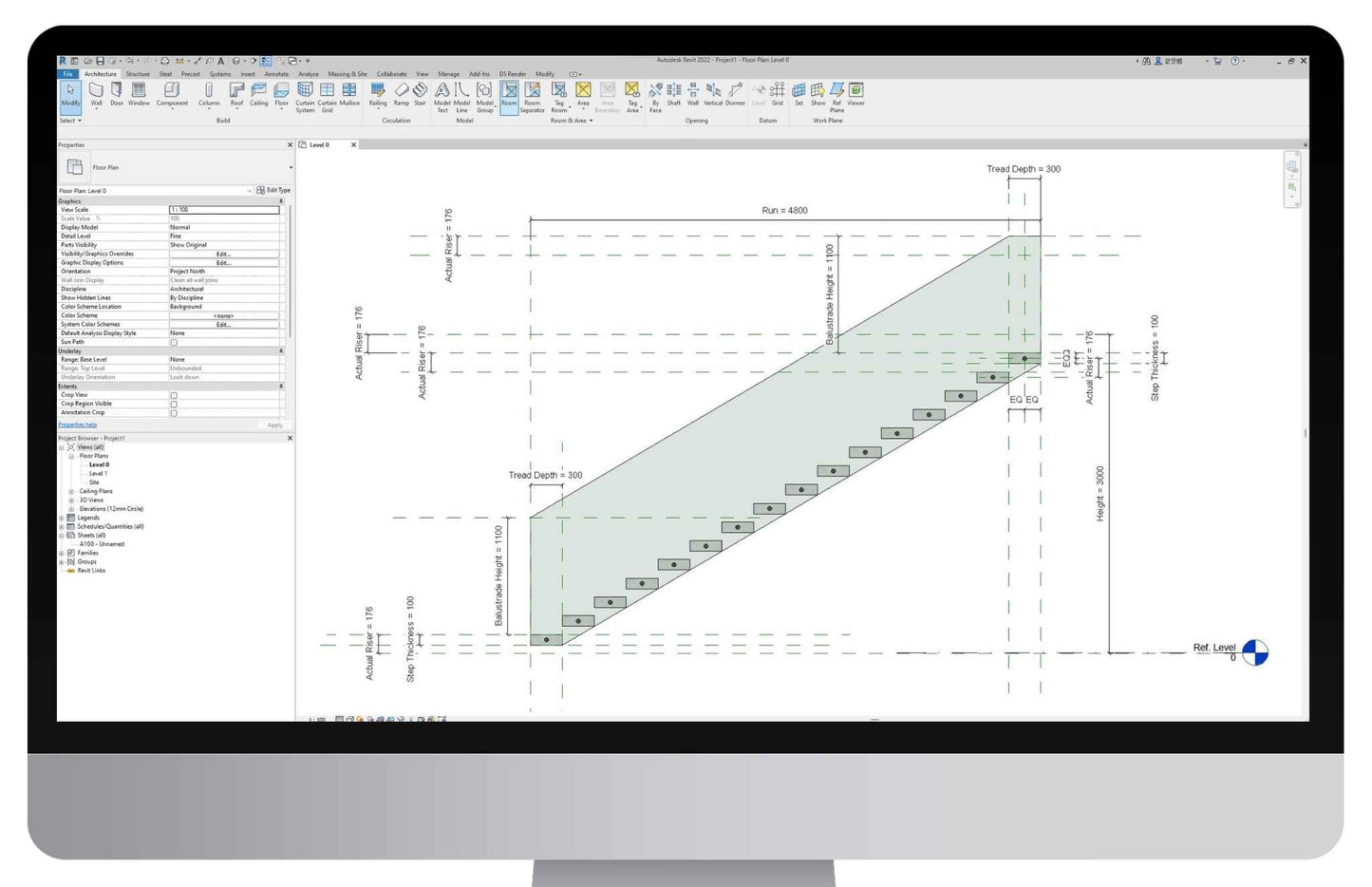This screenshot has width=1372, height=887.
Task: Select the Railing tool
Action: 378,93
